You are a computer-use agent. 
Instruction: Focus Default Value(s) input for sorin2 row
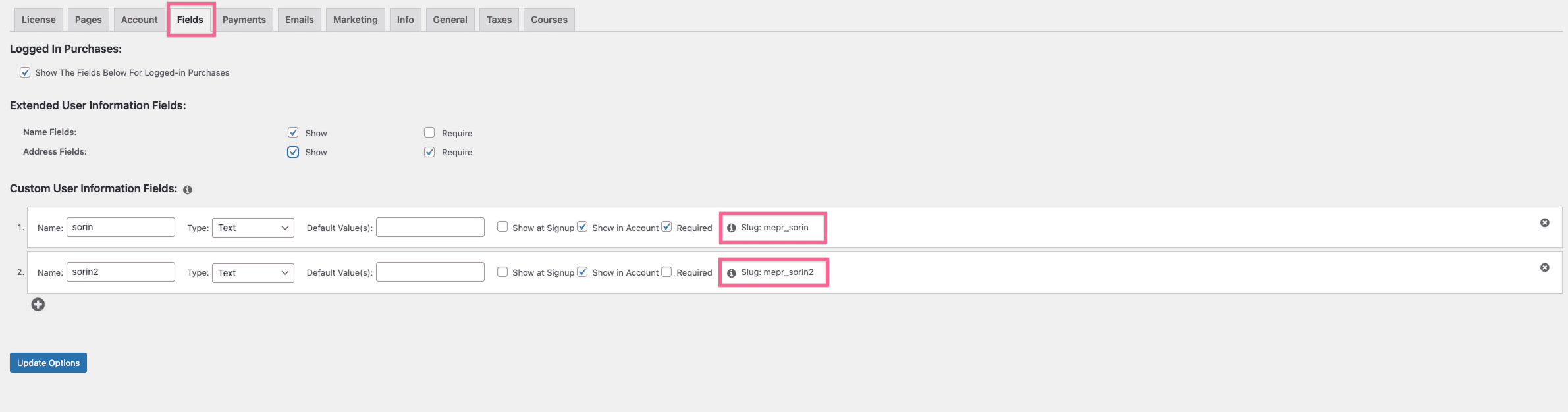pyautogui.click(x=430, y=272)
